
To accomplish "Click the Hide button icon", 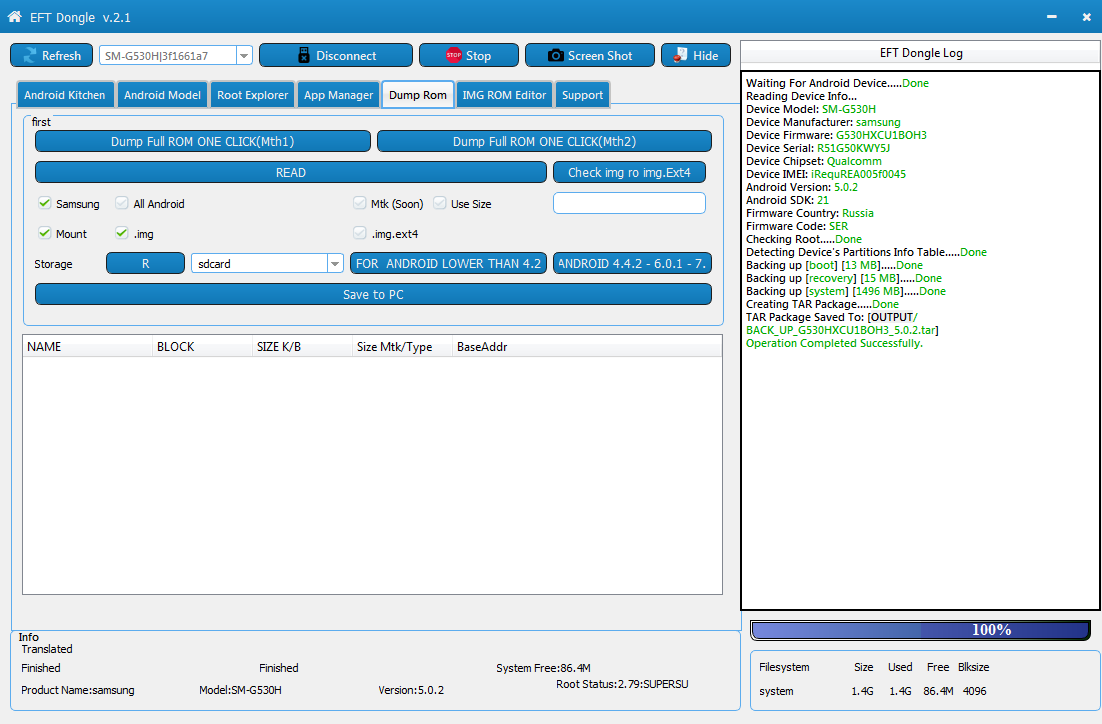I will click(680, 55).
